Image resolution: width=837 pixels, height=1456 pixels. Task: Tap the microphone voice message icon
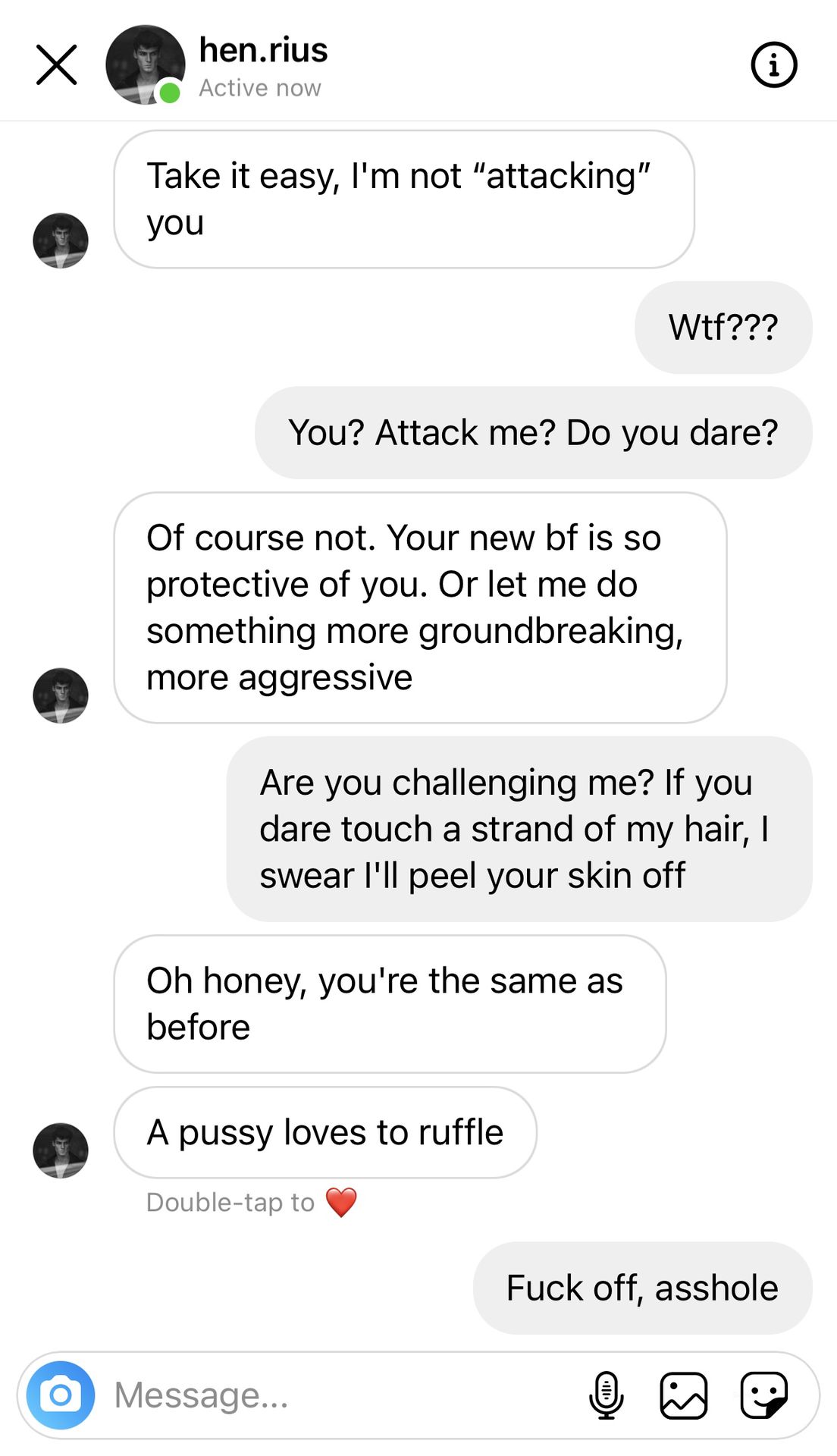[606, 1395]
